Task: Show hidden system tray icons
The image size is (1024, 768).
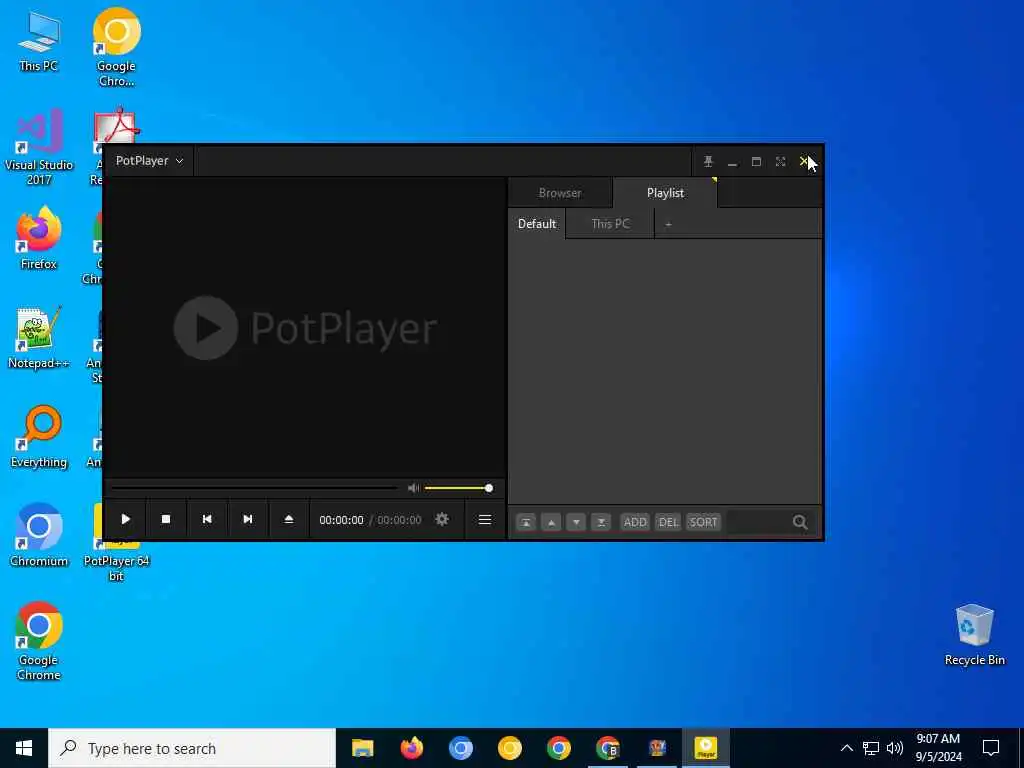Action: pyautogui.click(x=846, y=748)
